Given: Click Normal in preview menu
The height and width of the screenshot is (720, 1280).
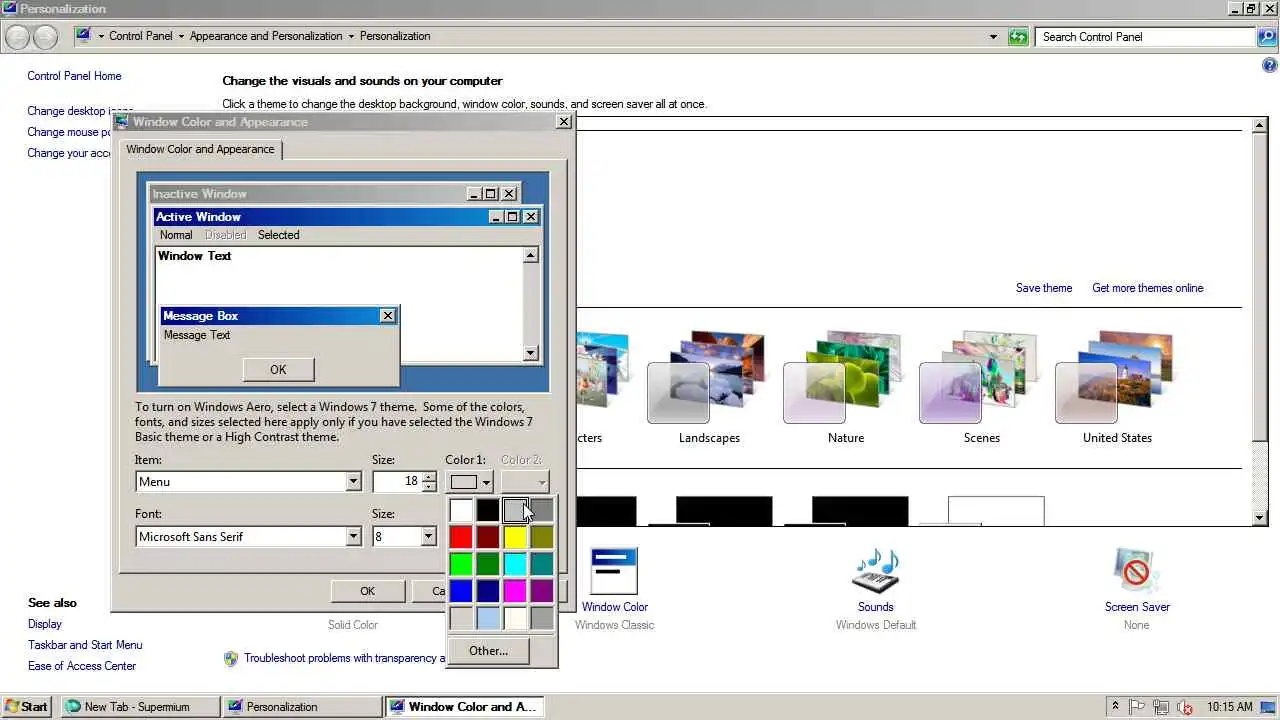Looking at the screenshot, I should point(176,235).
